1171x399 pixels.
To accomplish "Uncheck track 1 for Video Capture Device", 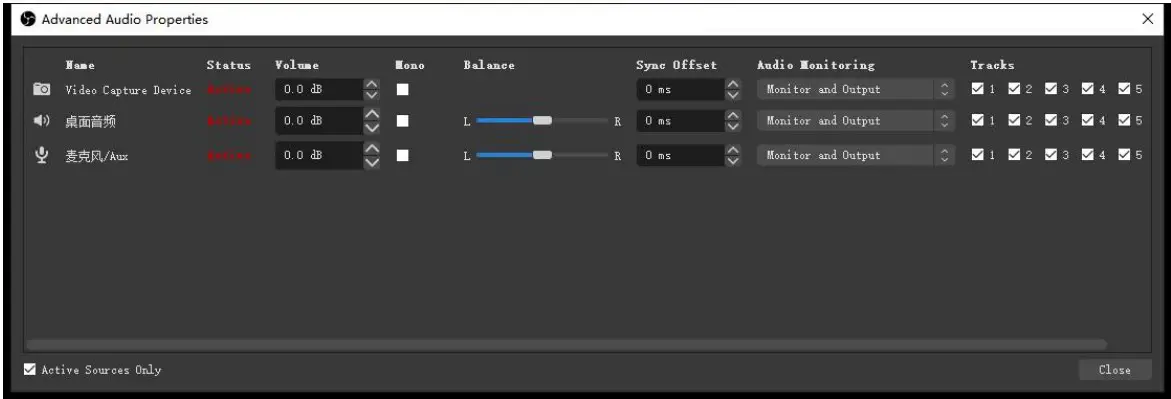I will (978, 89).
